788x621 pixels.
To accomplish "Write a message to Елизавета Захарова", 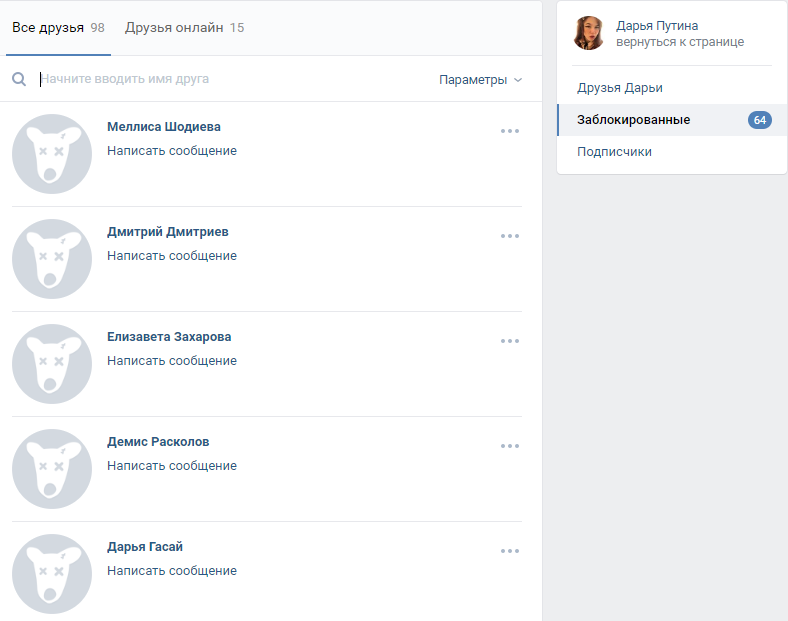I will click(x=172, y=361).
